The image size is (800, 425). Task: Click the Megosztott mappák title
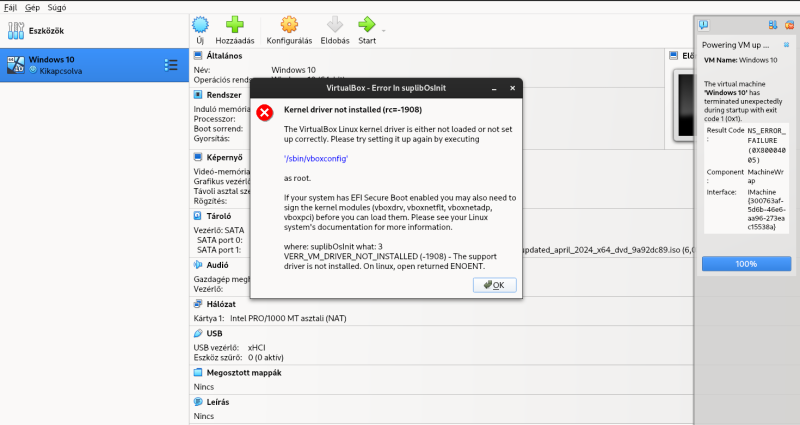click(244, 372)
